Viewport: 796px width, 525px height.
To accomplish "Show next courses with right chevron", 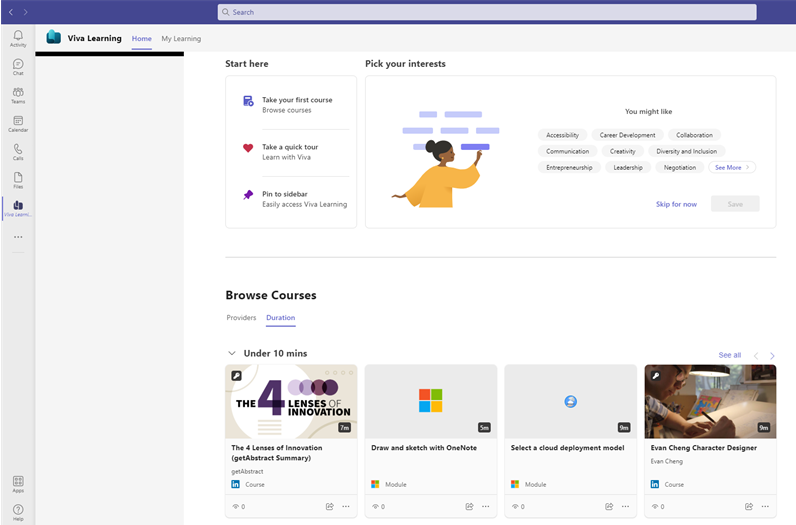I will (x=772, y=355).
